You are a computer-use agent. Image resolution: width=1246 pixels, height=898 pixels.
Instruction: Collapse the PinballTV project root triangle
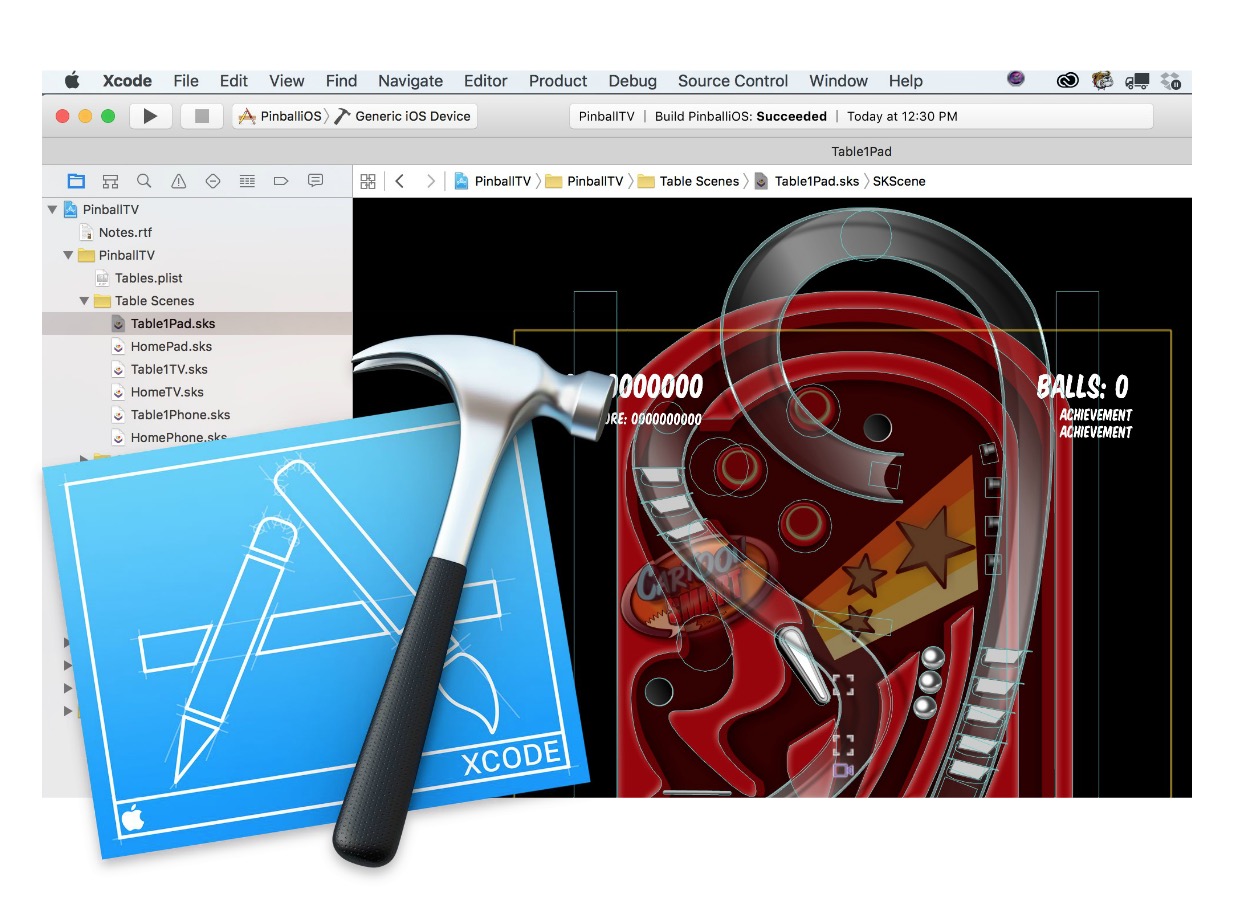click(53, 210)
